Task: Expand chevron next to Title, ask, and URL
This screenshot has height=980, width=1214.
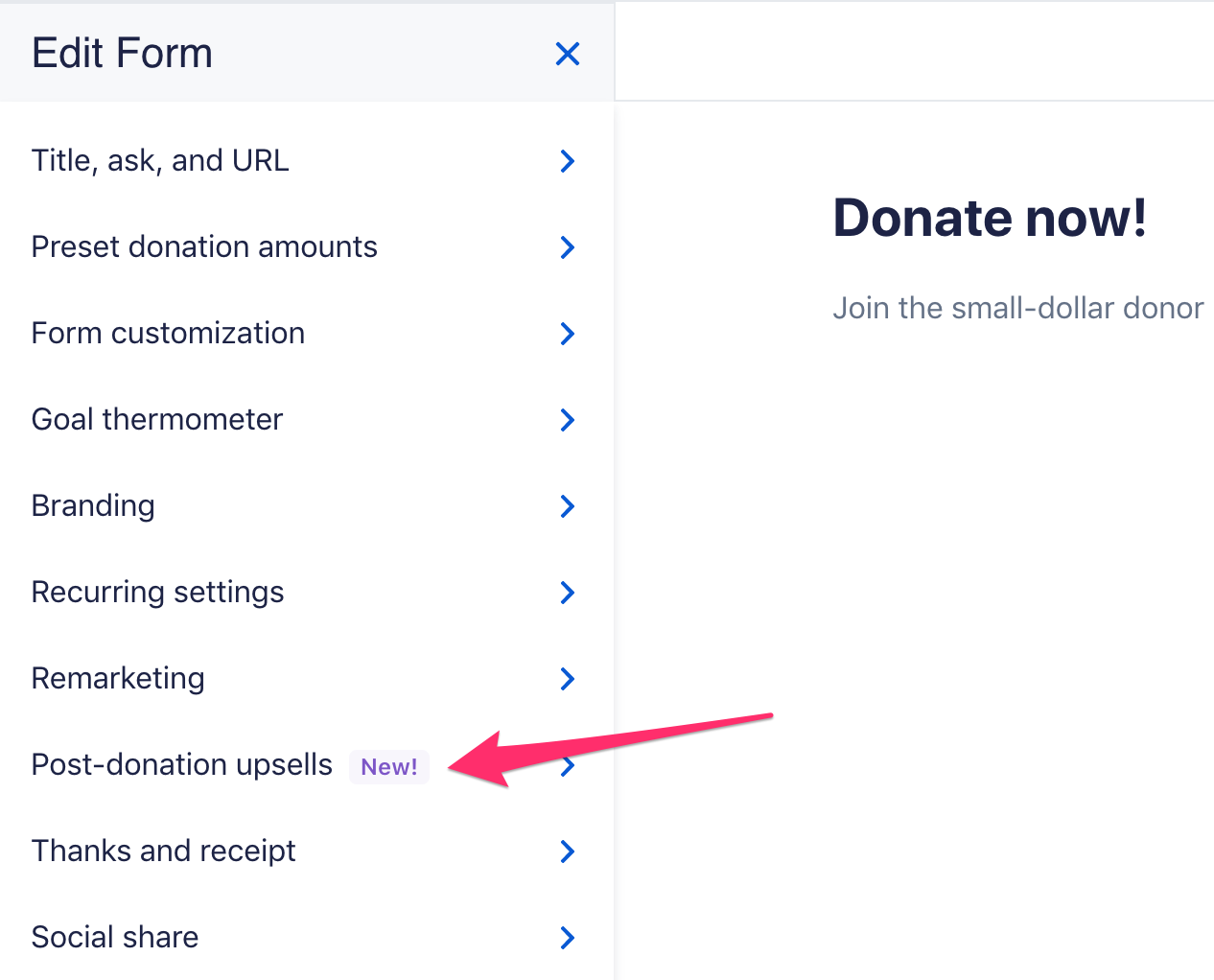Action: pos(568,161)
